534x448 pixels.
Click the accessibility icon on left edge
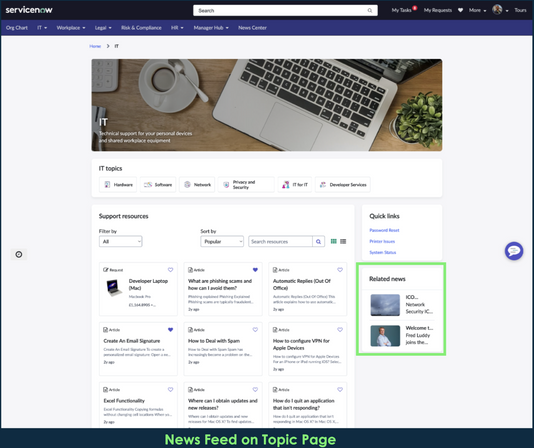[19, 254]
